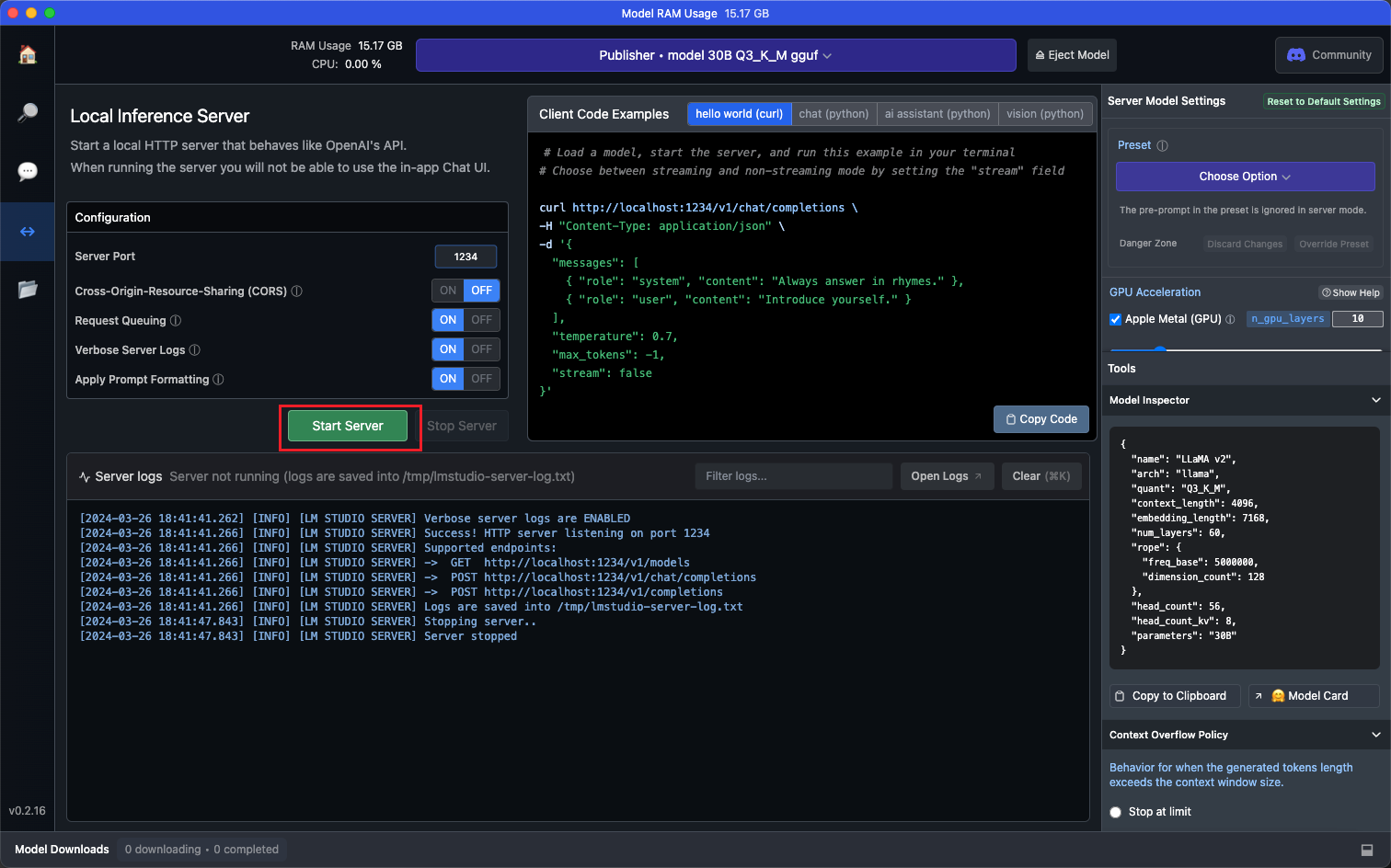This screenshot has width=1391, height=868.
Task: Click the Open Logs button
Action: tap(947, 476)
